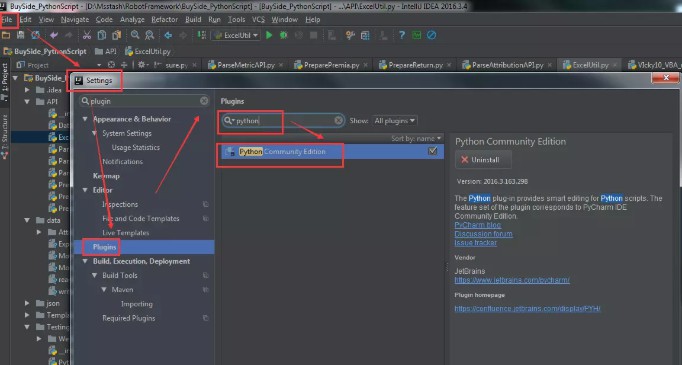The image size is (682, 365).
Task: Click the Undo arrow icon
Action: click(x=54, y=35)
